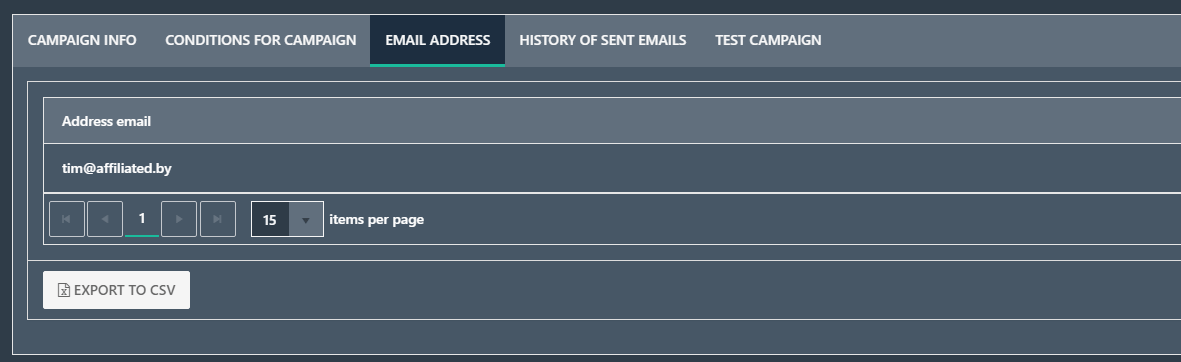This screenshot has width=1181, height=362.
Task: Click the teal indicator under Email Address tab
Action: [438, 65]
